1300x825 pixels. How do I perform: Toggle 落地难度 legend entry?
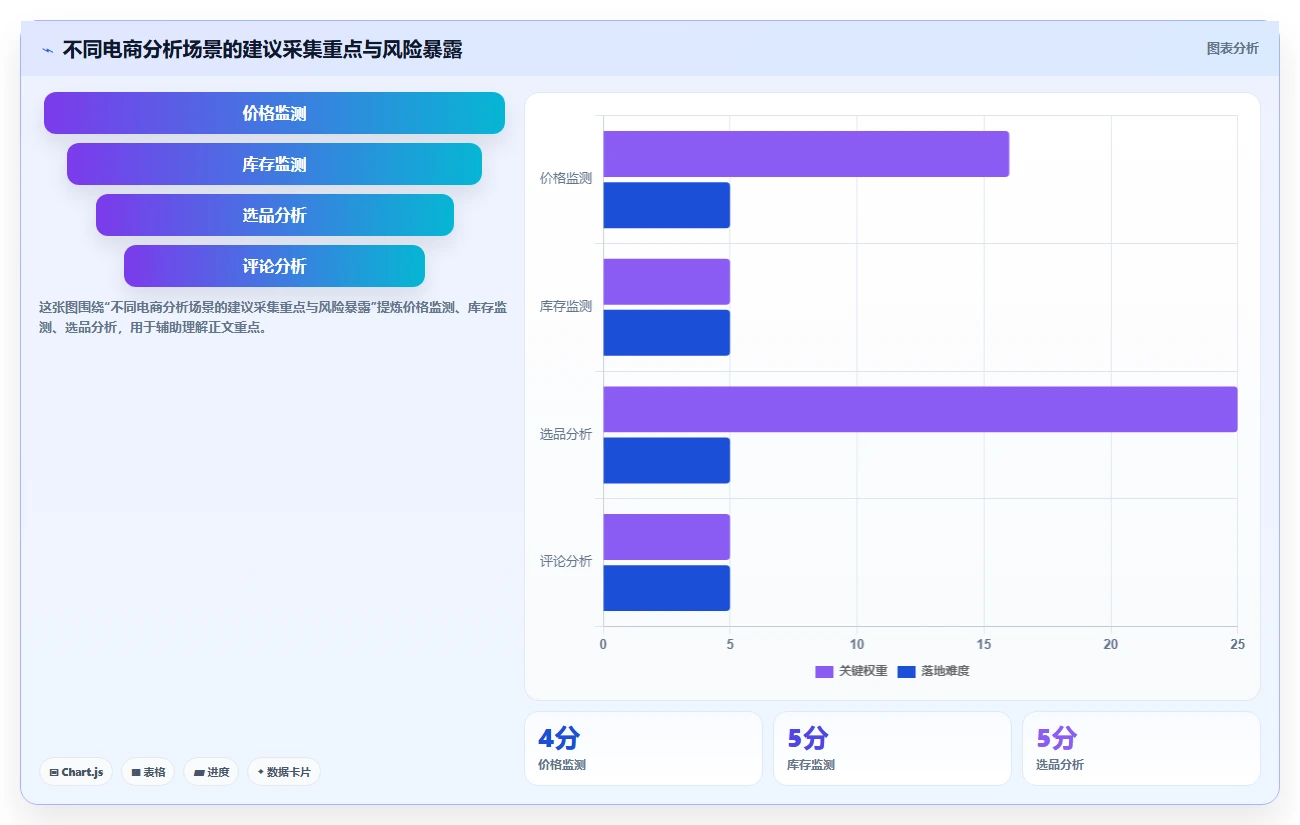point(934,671)
